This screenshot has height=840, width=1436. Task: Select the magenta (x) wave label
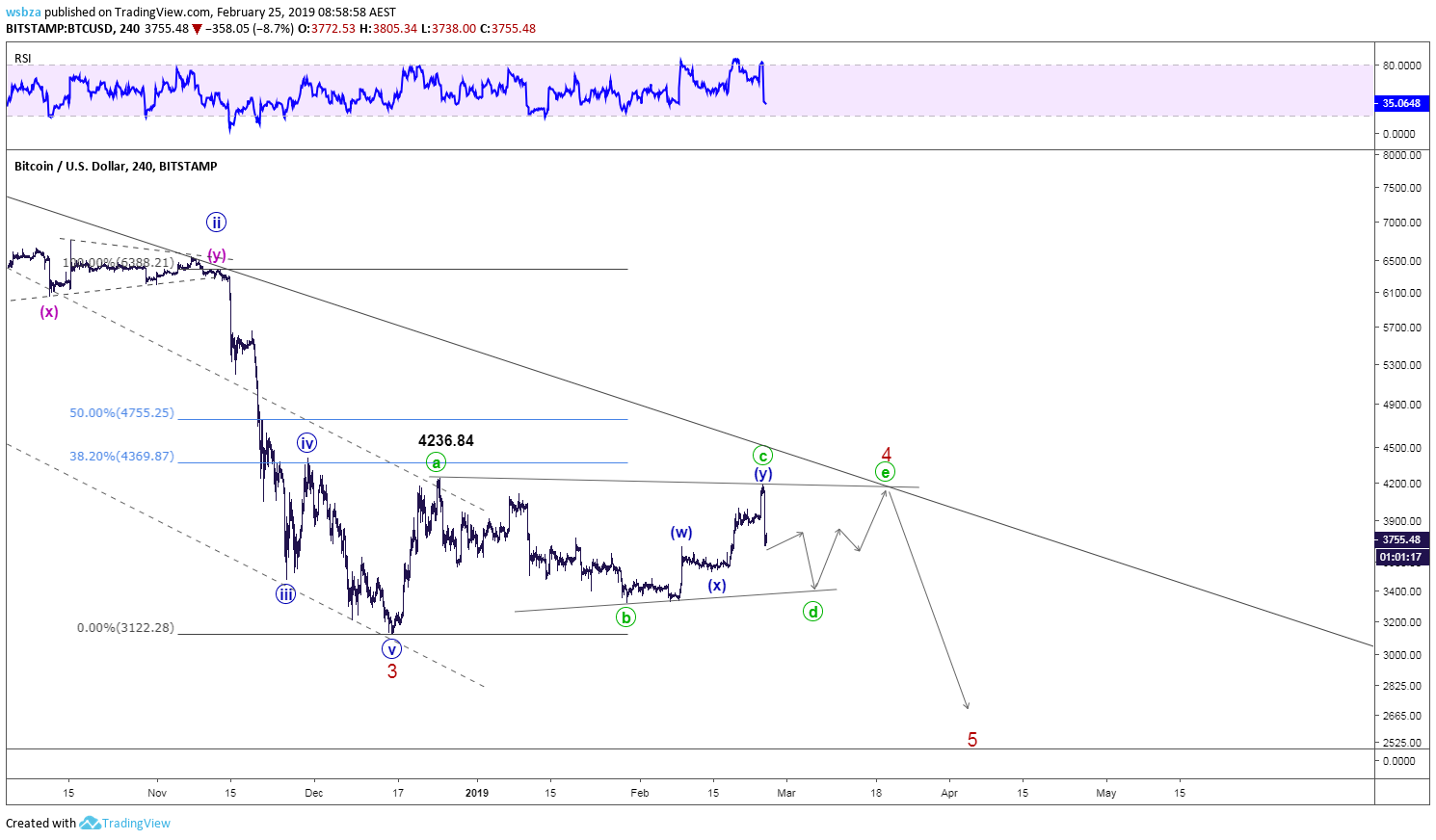pyautogui.click(x=49, y=312)
